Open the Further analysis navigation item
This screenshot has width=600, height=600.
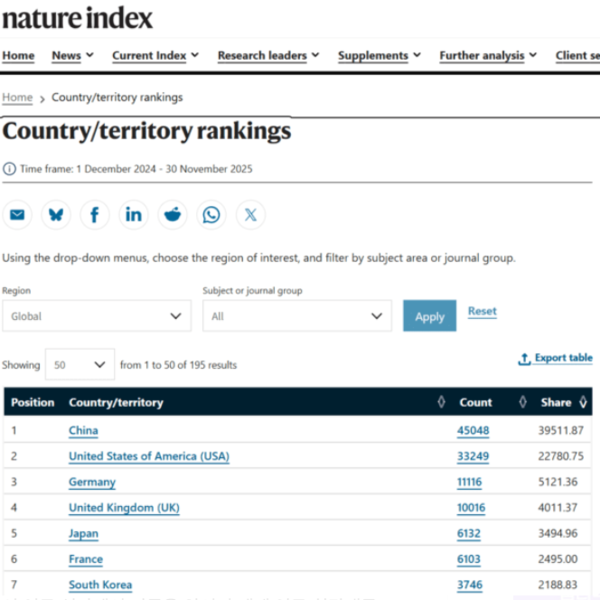coord(482,56)
